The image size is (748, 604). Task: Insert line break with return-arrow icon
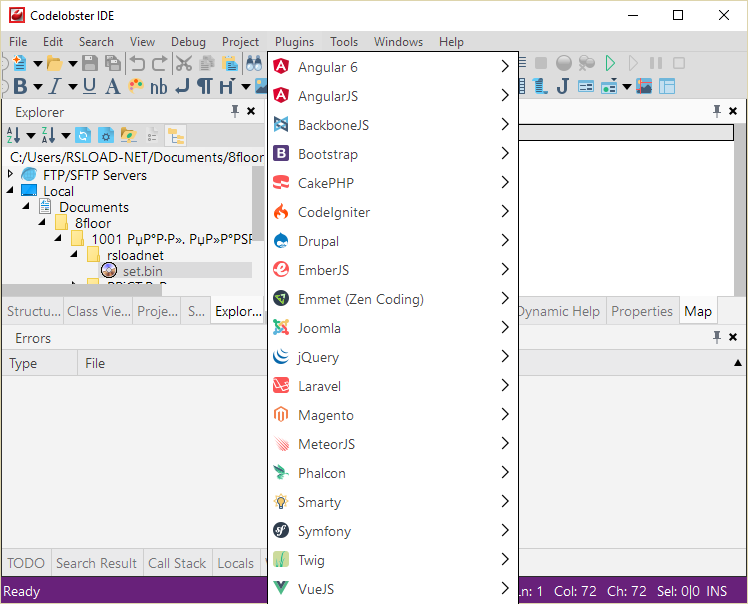[x=182, y=87]
